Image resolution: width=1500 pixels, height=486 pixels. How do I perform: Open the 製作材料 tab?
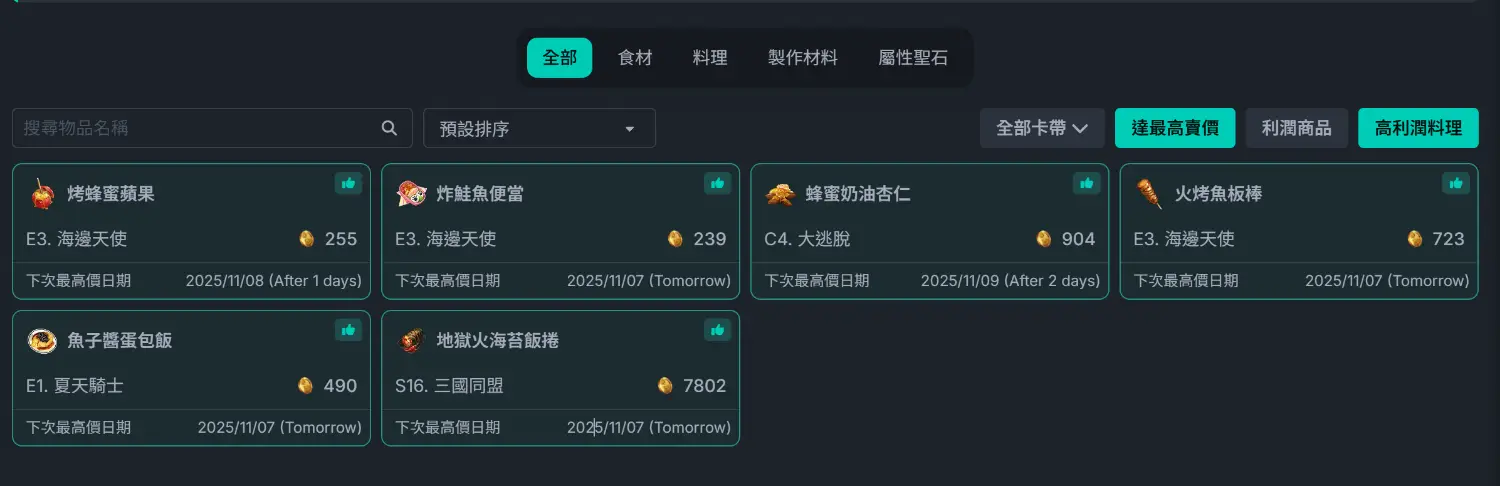(x=803, y=58)
